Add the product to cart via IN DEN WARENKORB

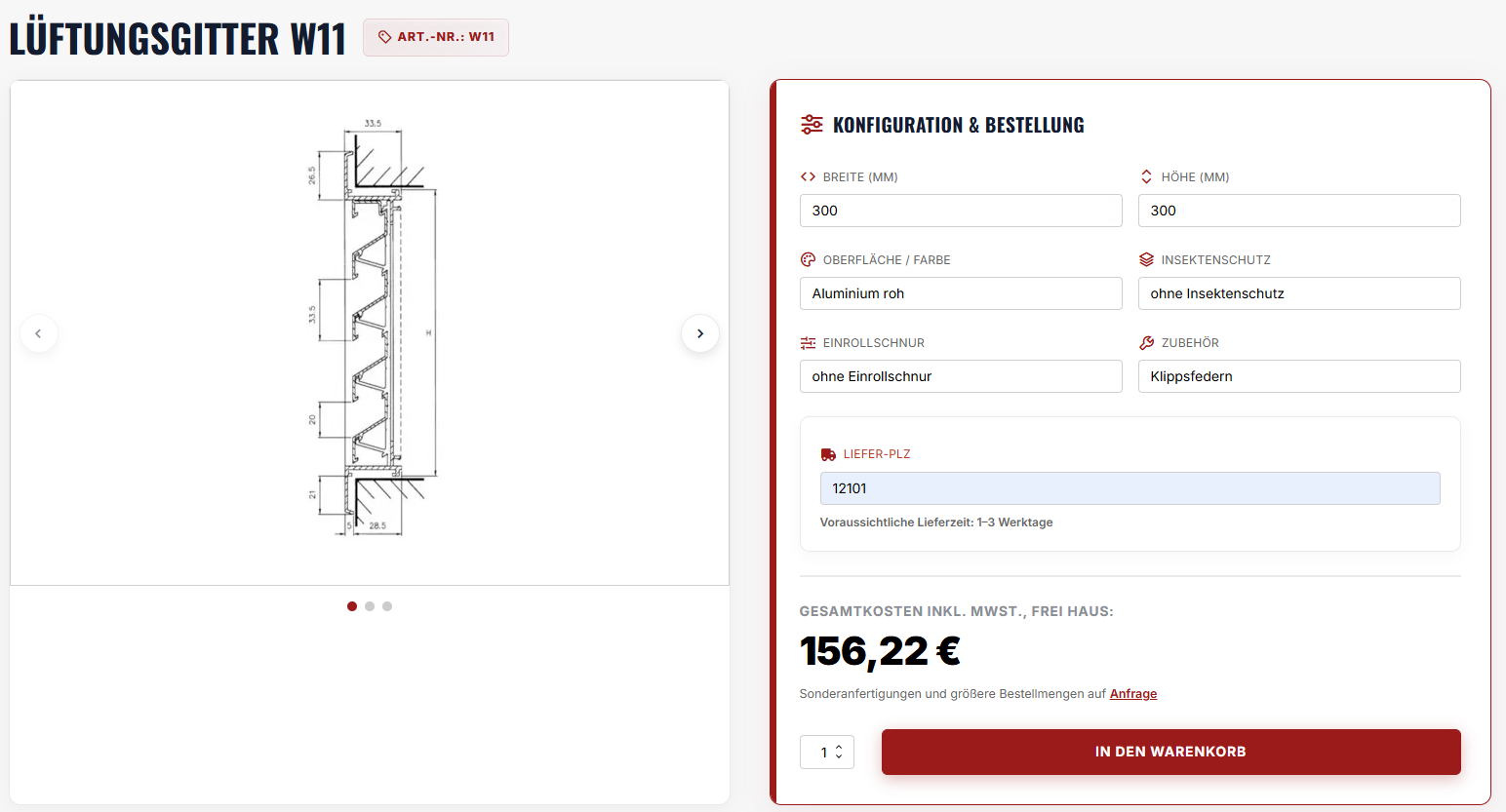click(1170, 752)
